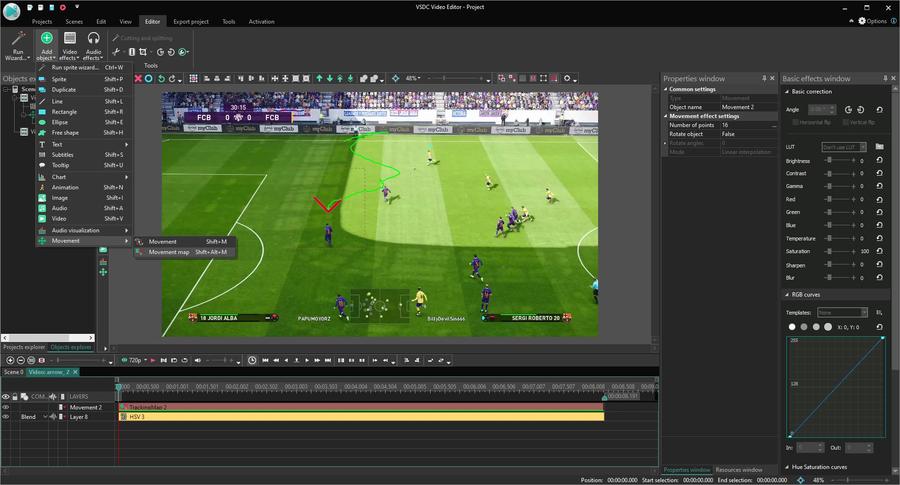Pin the Properties window

point(764,78)
